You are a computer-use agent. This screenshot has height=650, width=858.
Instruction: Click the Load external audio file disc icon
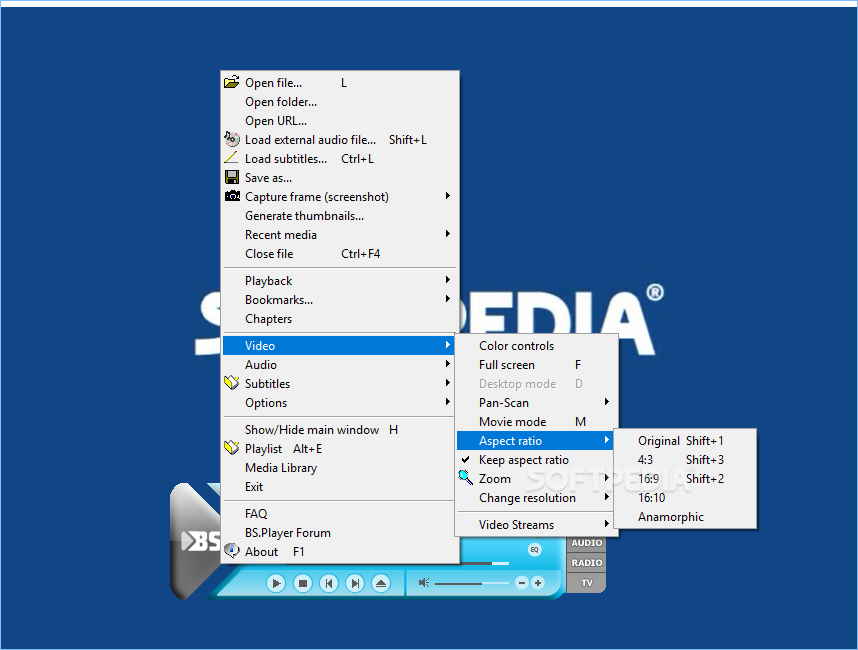tap(231, 139)
